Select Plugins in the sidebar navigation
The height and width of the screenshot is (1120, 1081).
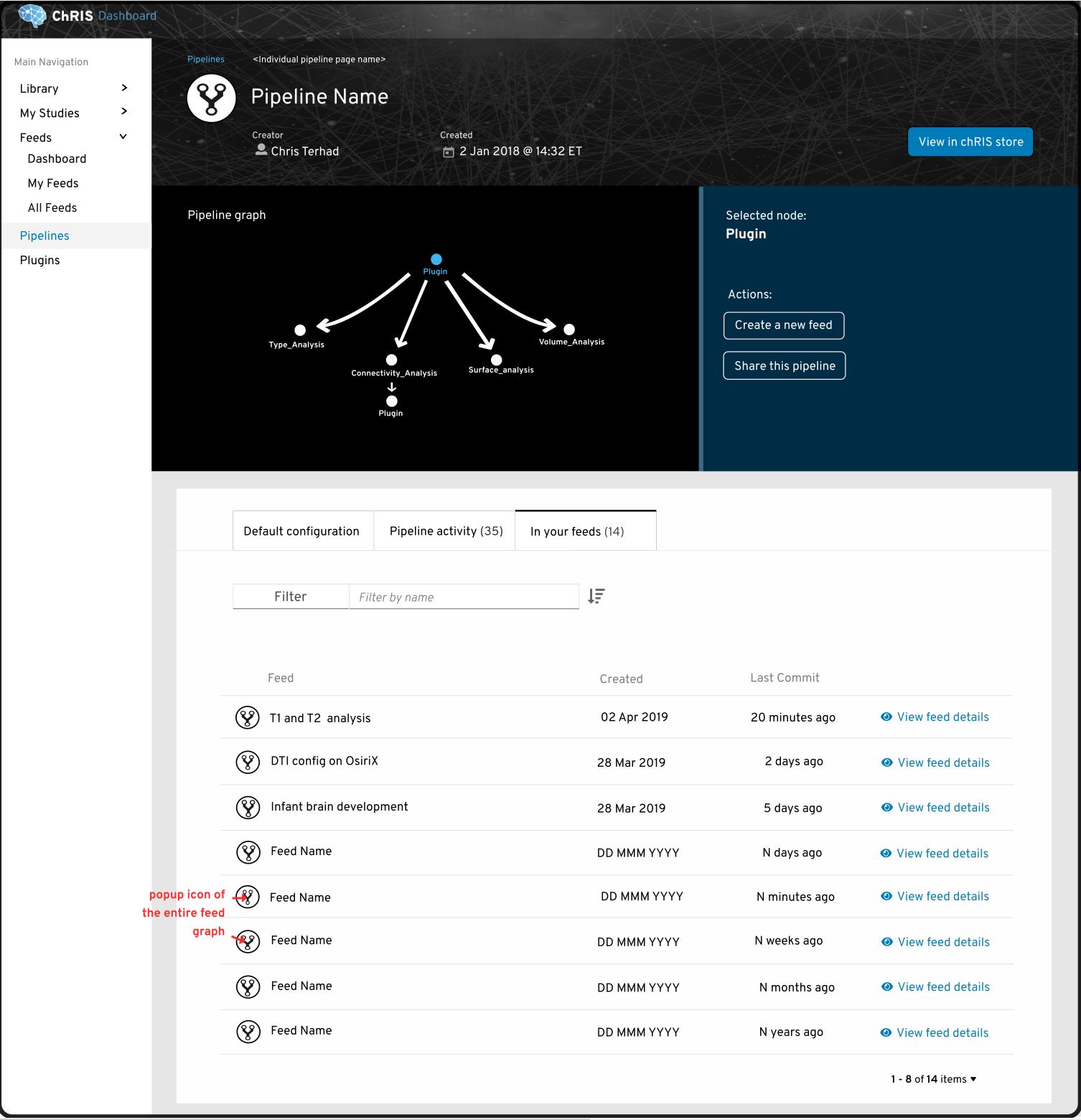pos(40,260)
